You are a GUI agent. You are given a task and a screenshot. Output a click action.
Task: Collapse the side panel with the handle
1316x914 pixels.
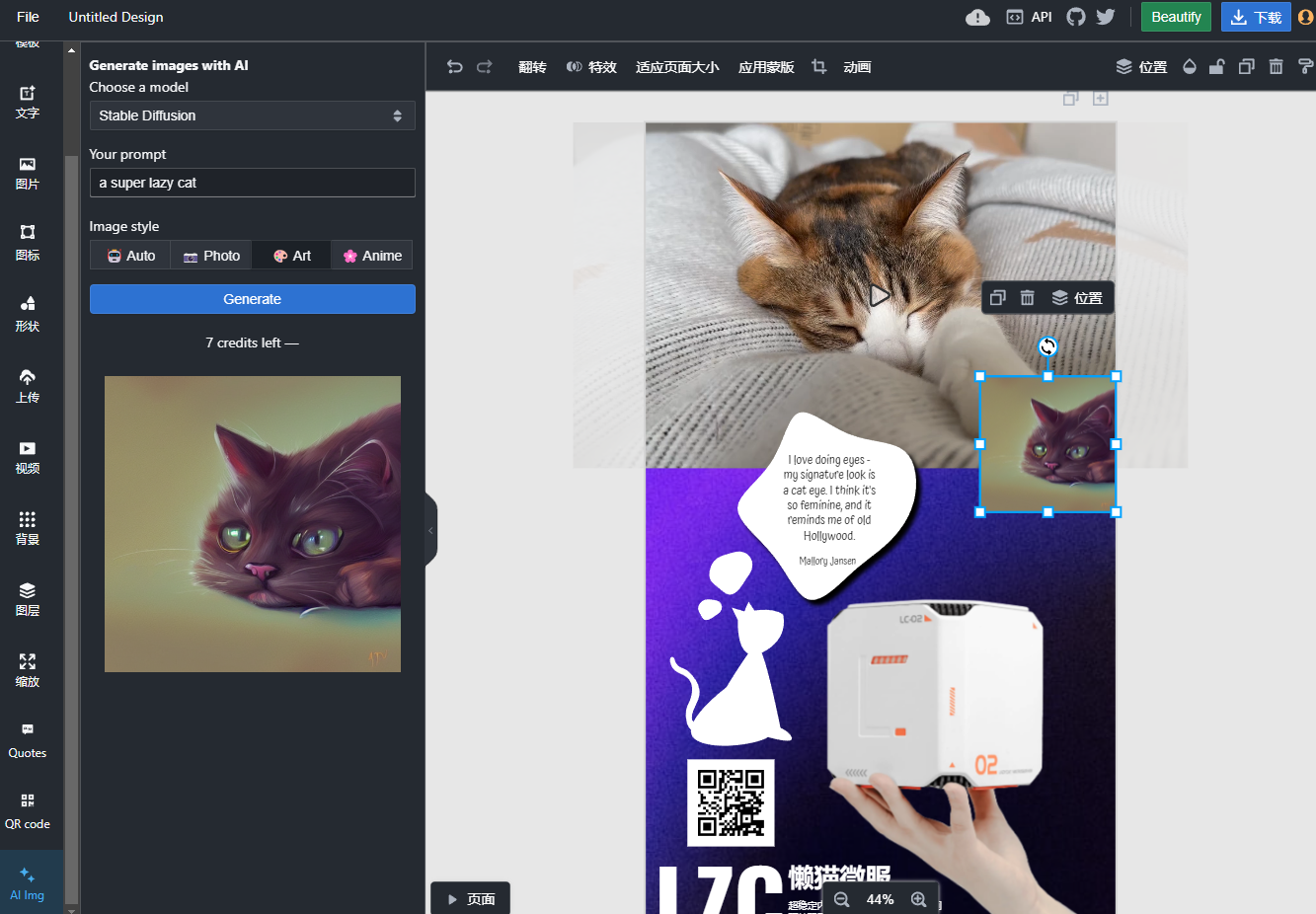point(430,531)
